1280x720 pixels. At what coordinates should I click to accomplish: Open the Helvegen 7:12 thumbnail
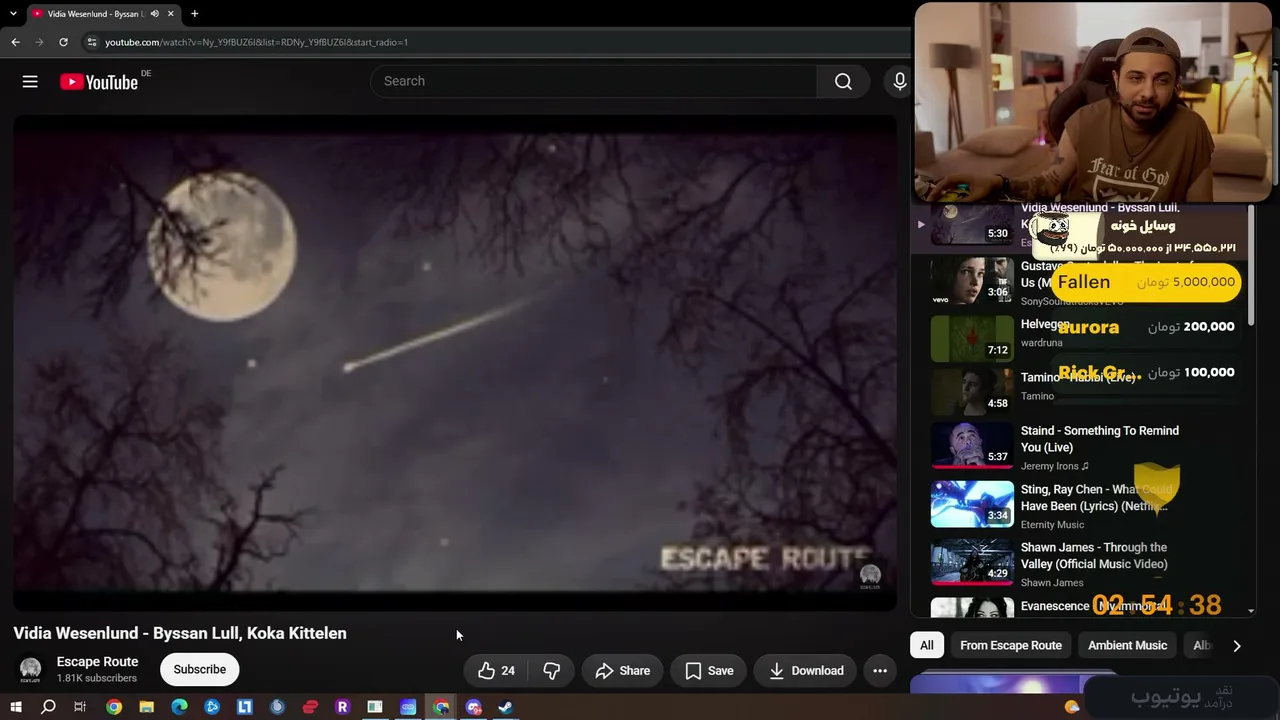pos(972,338)
